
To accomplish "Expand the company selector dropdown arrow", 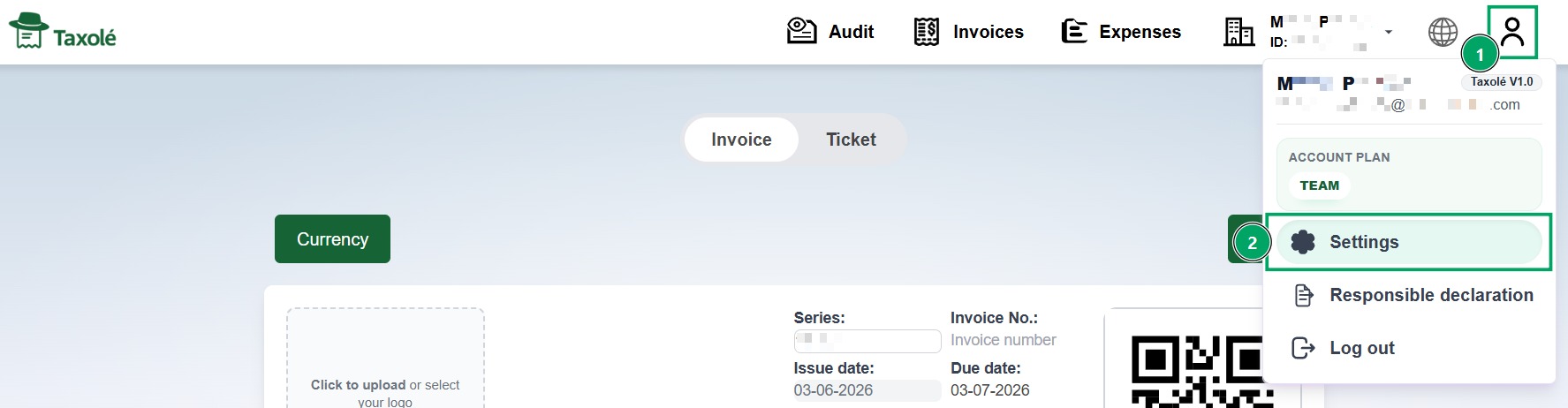I will pyautogui.click(x=1389, y=32).
